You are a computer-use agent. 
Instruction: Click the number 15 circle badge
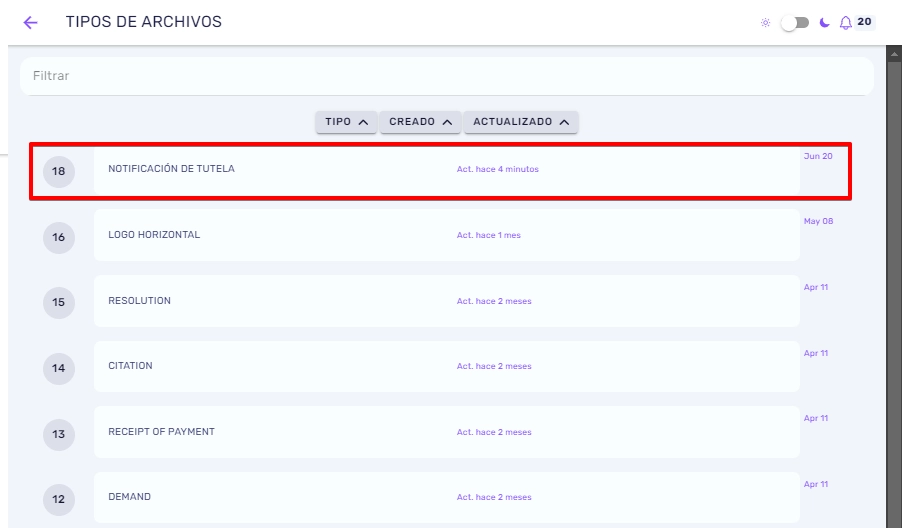click(x=59, y=303)
